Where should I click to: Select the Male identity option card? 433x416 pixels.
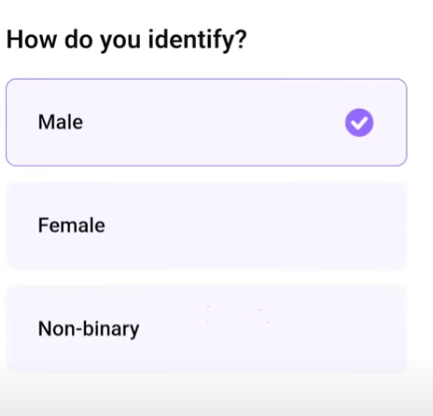206,122
